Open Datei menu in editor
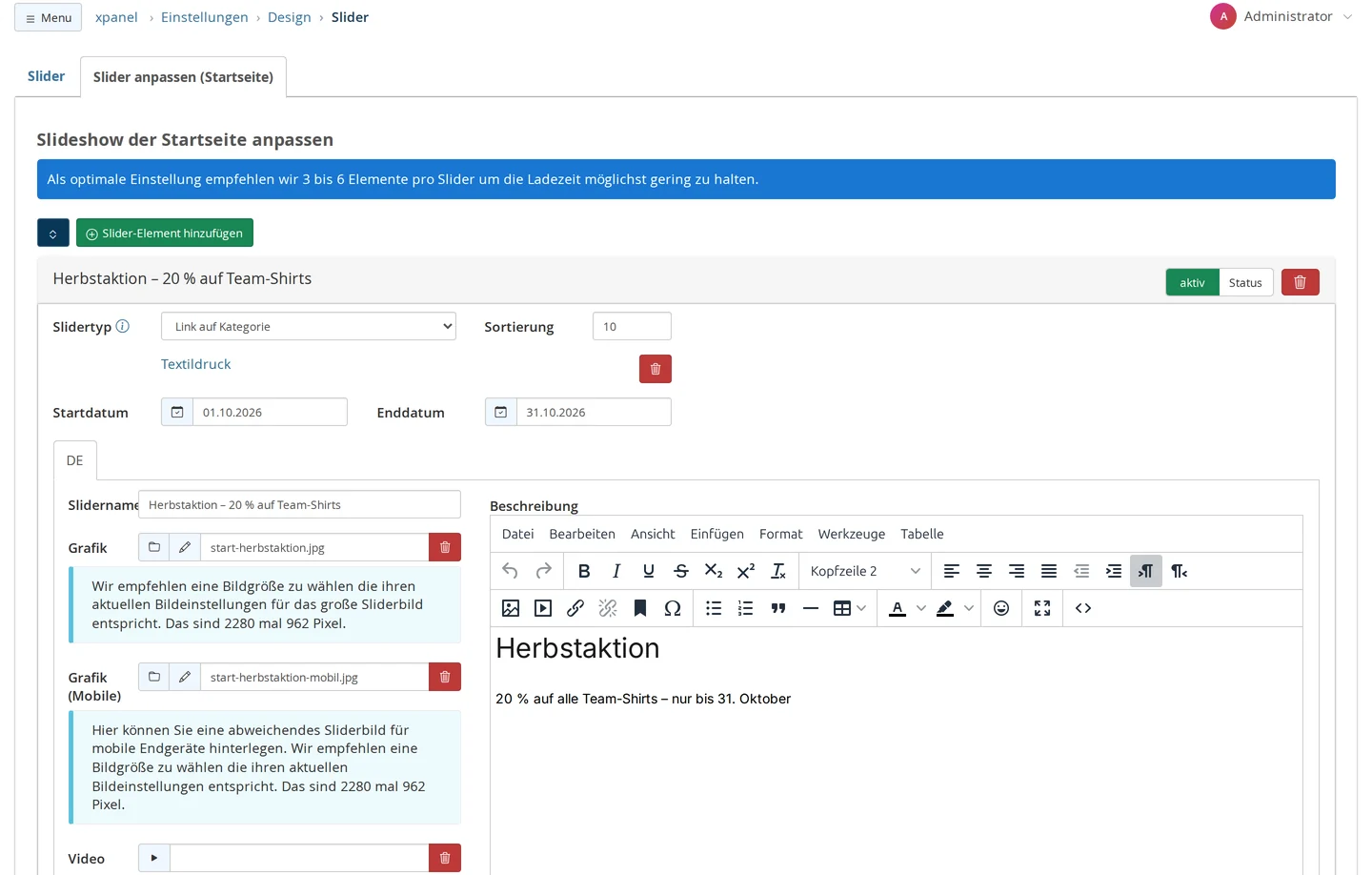 click(517, 534)
